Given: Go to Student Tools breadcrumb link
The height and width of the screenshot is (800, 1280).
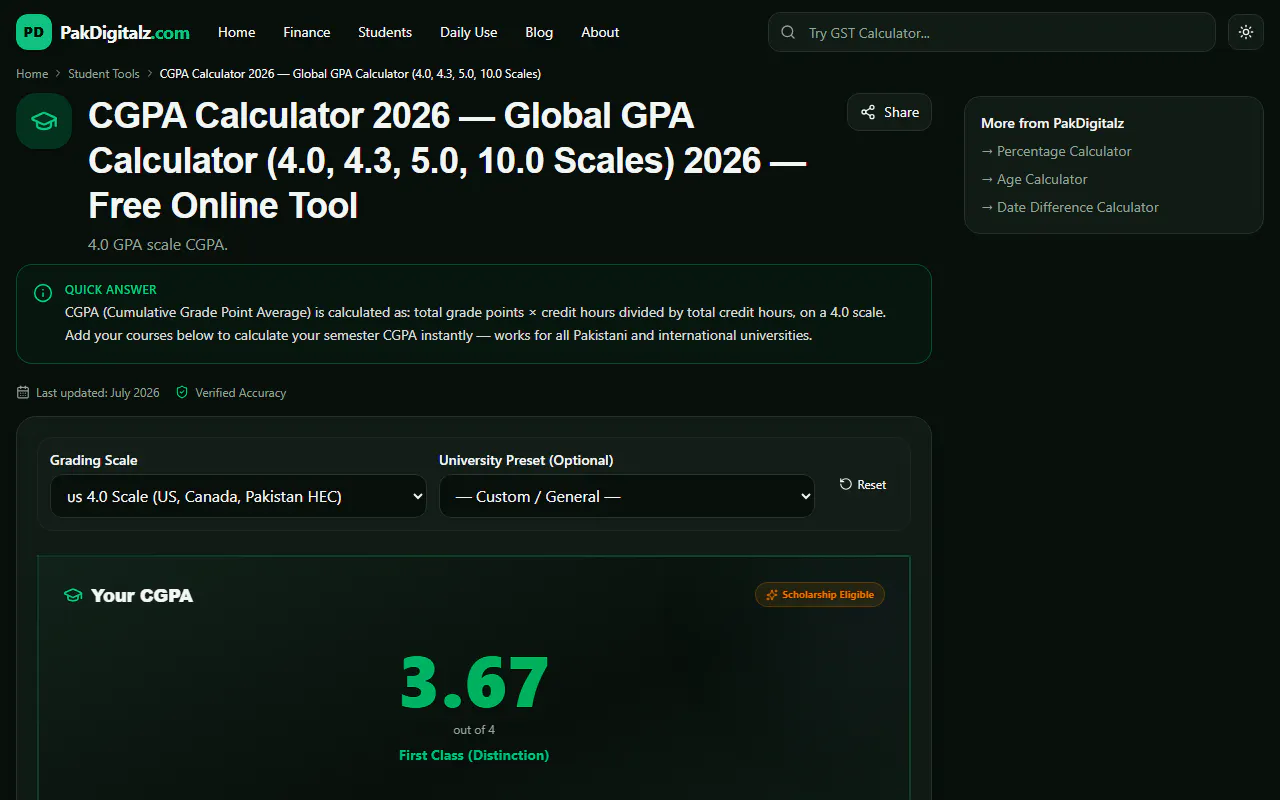Looking at the screenshot, I should coord(104,74).
